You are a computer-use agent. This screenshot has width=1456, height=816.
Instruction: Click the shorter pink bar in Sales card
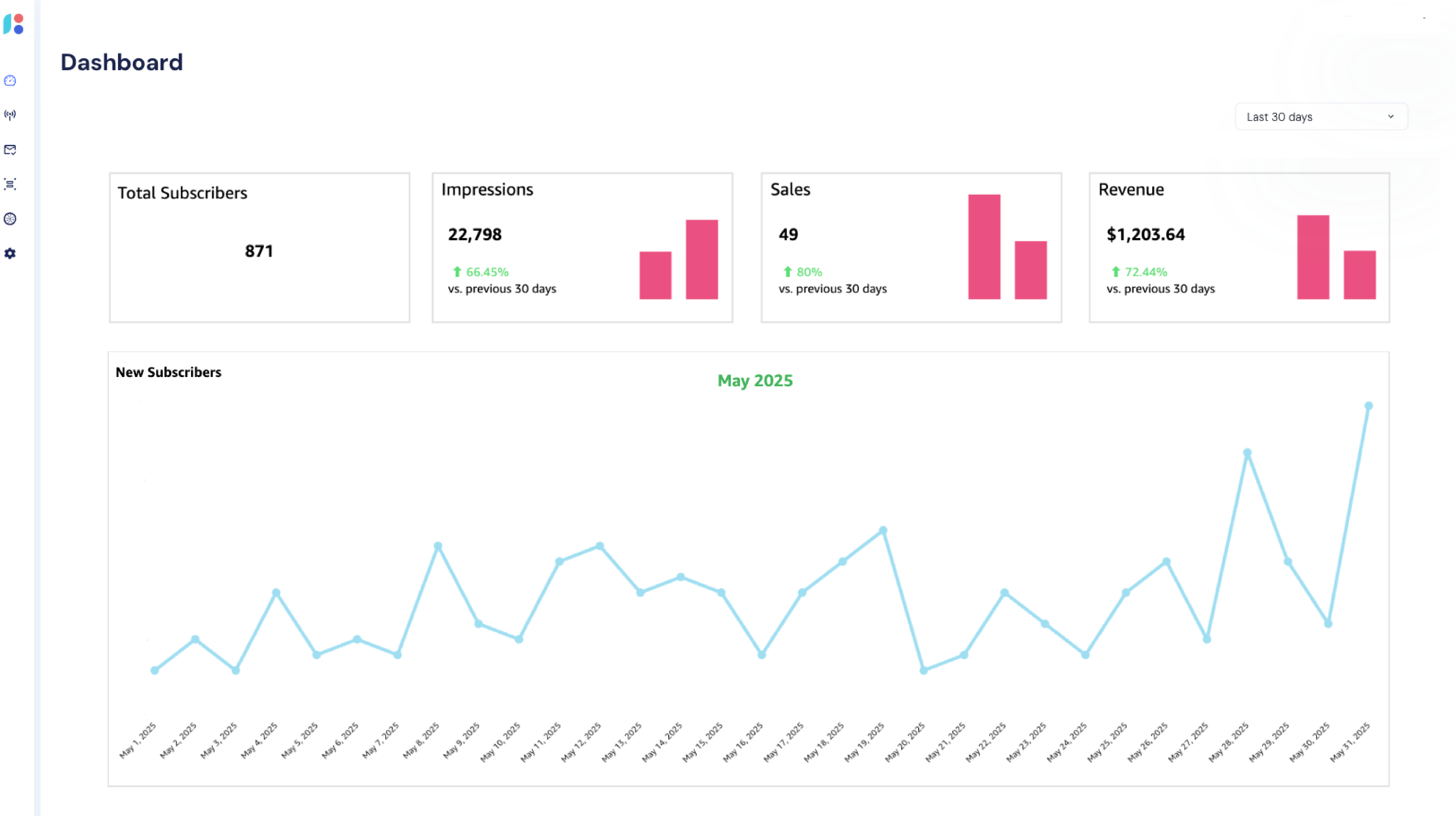pyautogui.click(x=1031, y=270)
